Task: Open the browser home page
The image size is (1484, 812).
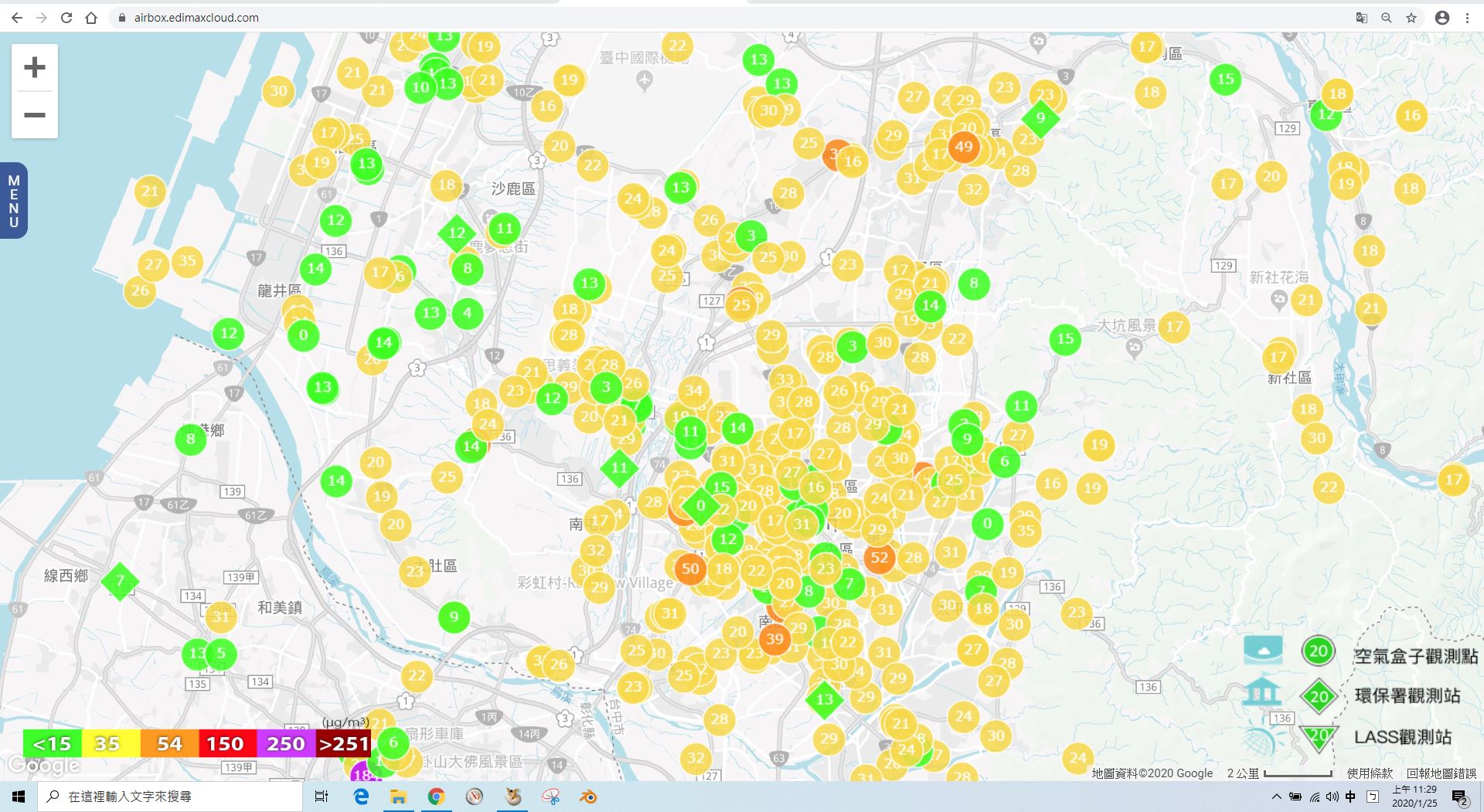Action: pyautogui.click(x=91, y=17)
